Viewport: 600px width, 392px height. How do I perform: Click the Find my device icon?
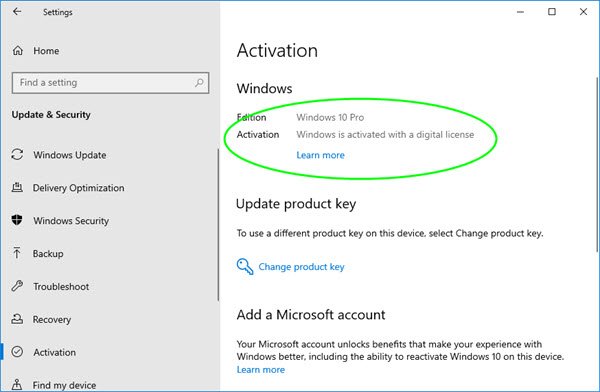pos(17,384)
